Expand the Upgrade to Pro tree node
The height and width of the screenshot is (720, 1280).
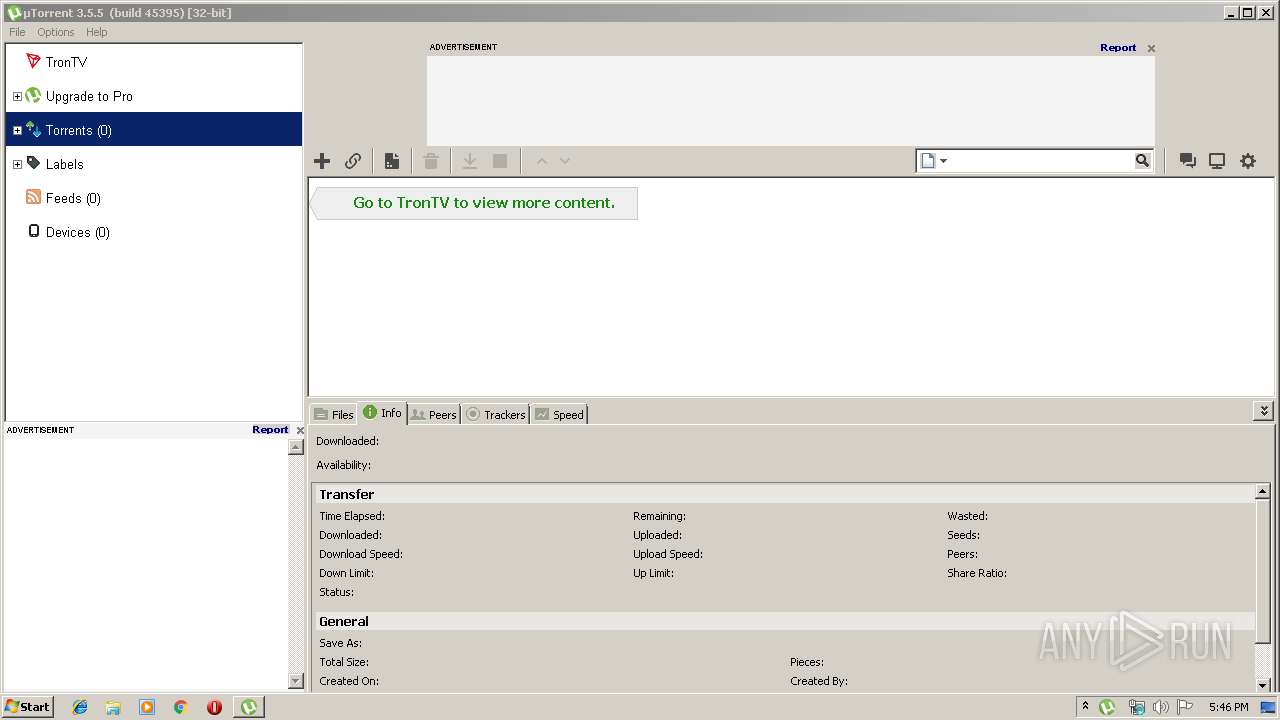[x=17, y=97]
